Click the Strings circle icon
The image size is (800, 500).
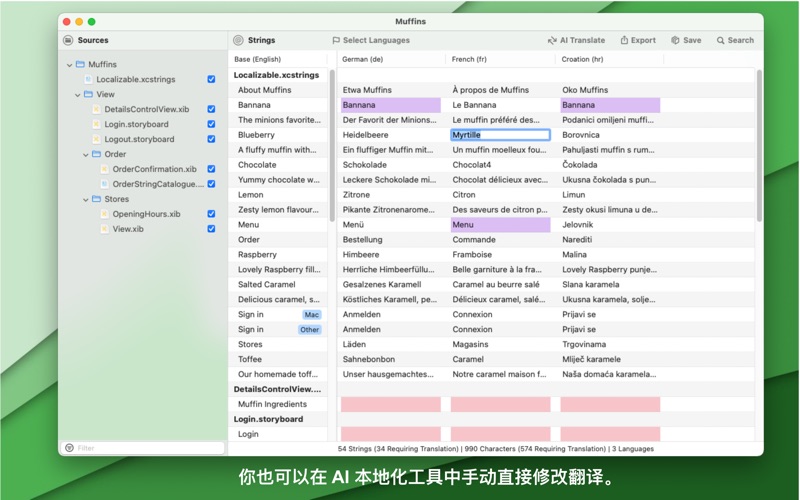point(238,40)
